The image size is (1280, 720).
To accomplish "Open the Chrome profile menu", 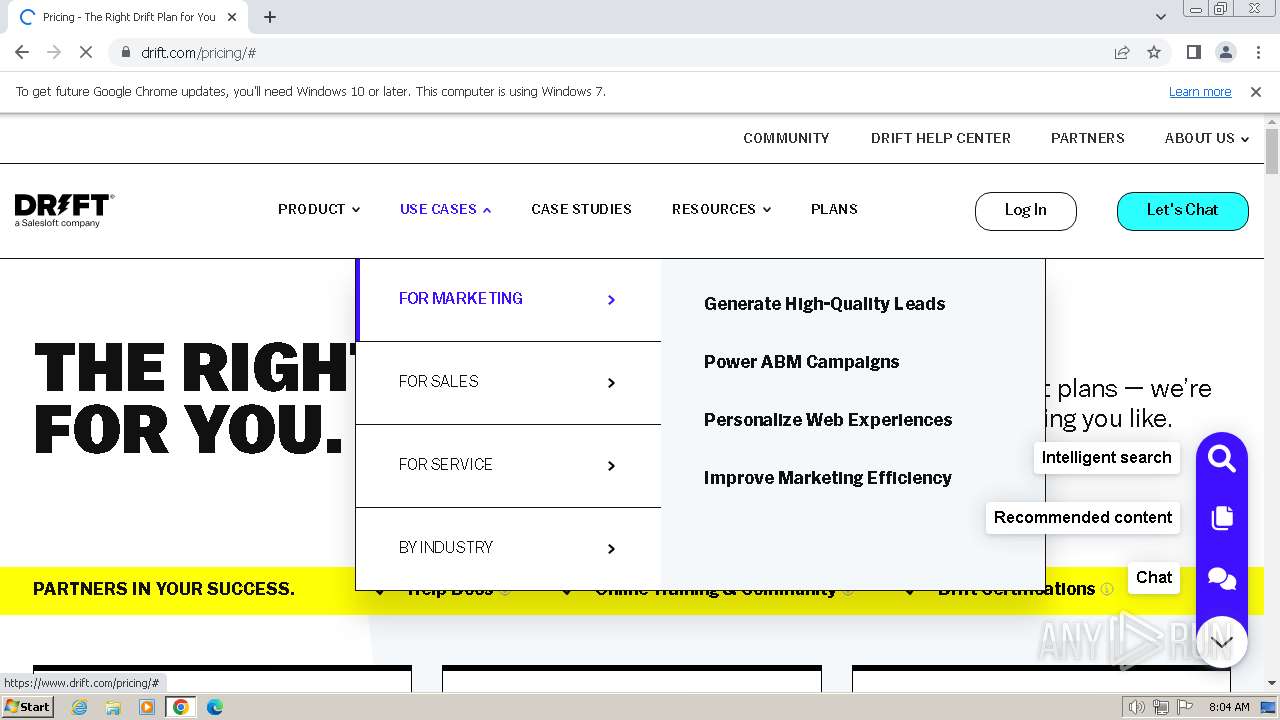I will tap(1225, 52).
